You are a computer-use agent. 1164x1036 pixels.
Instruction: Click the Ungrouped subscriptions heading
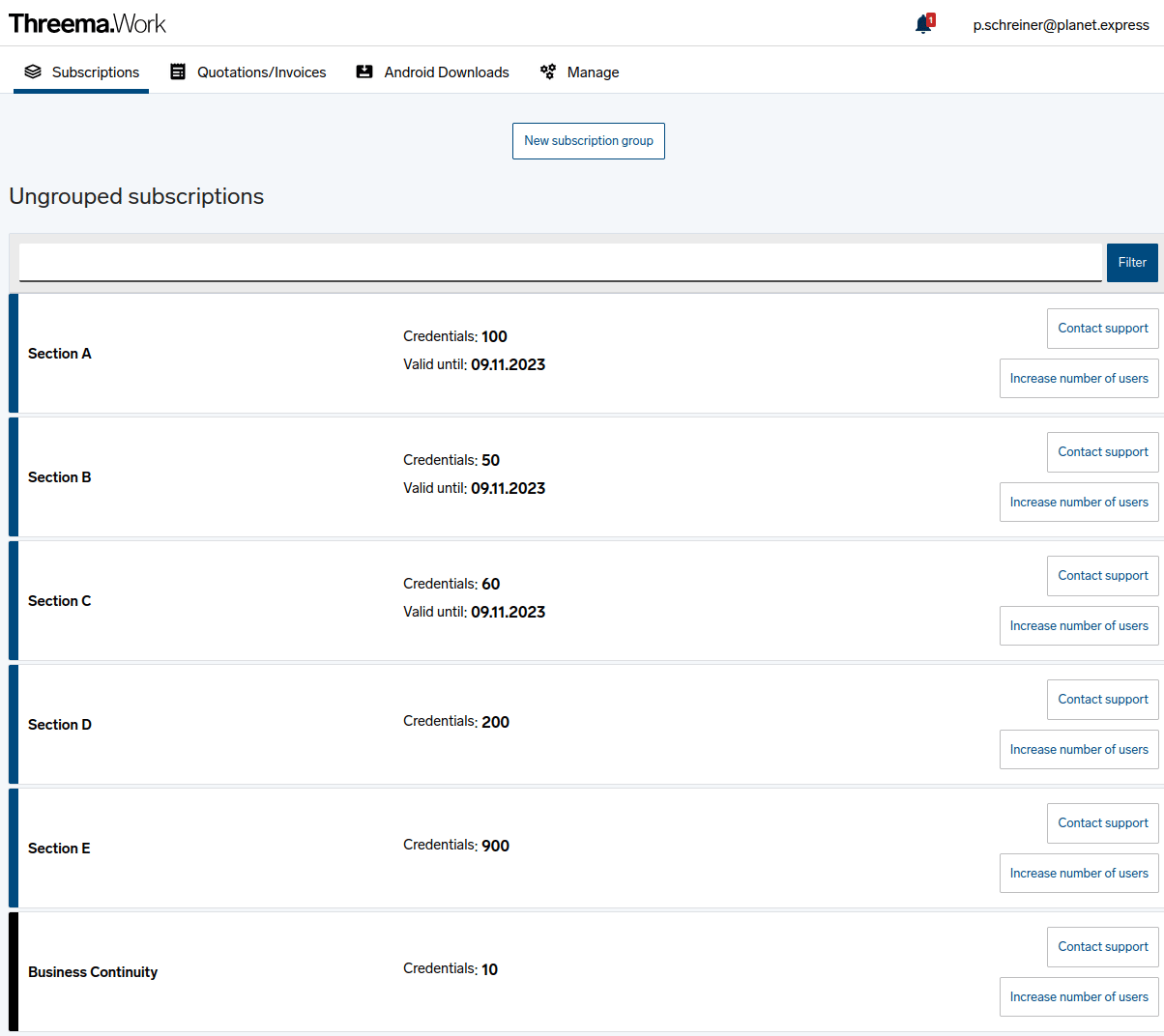(136, 196)
